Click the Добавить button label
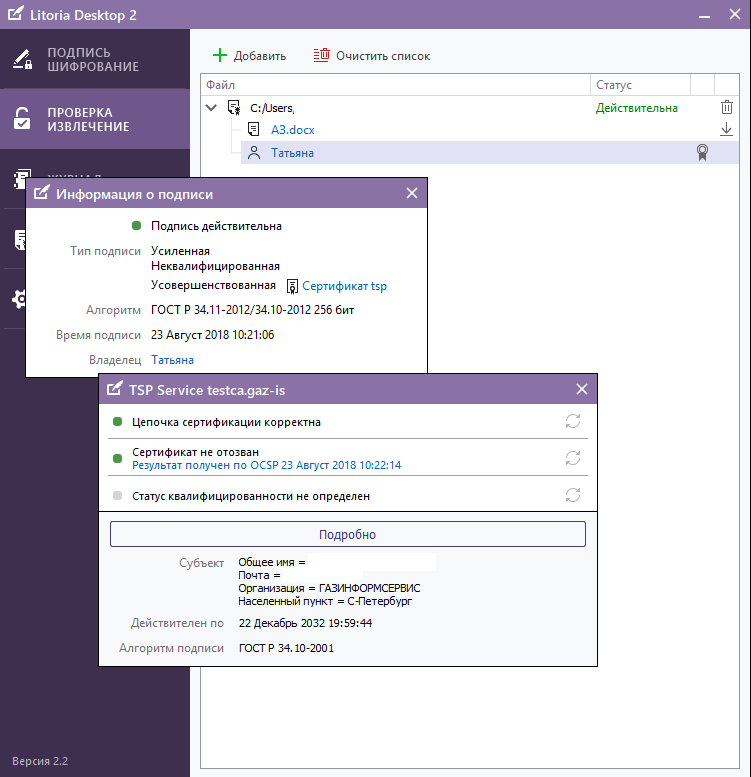 pyautogui.click(x=260, y=56)
